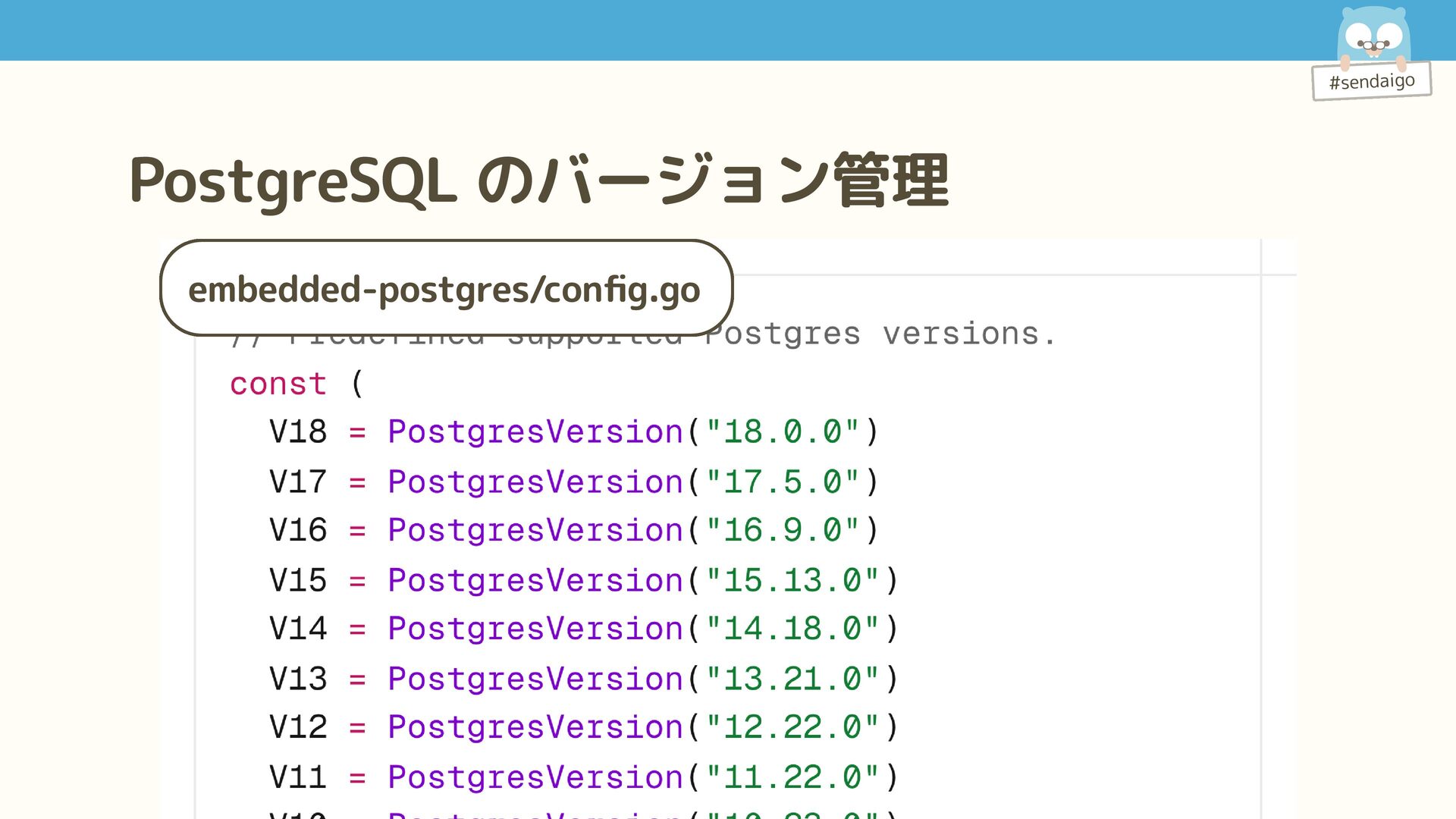Click the "15.13.0" version string

[x=792, y=581]
